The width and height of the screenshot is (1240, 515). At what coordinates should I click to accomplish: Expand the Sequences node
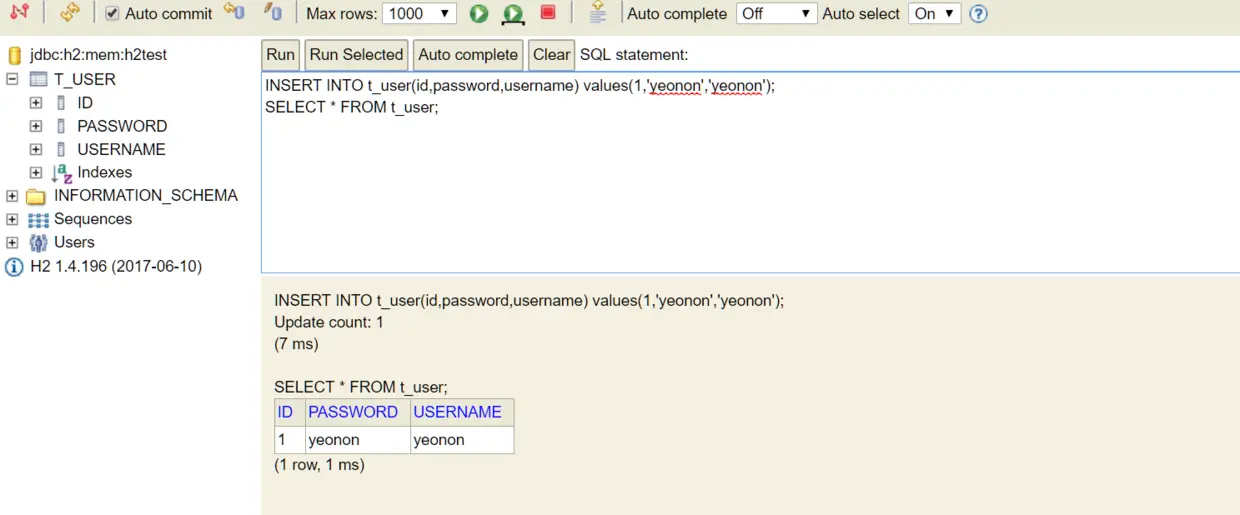(x=12, y=219)
